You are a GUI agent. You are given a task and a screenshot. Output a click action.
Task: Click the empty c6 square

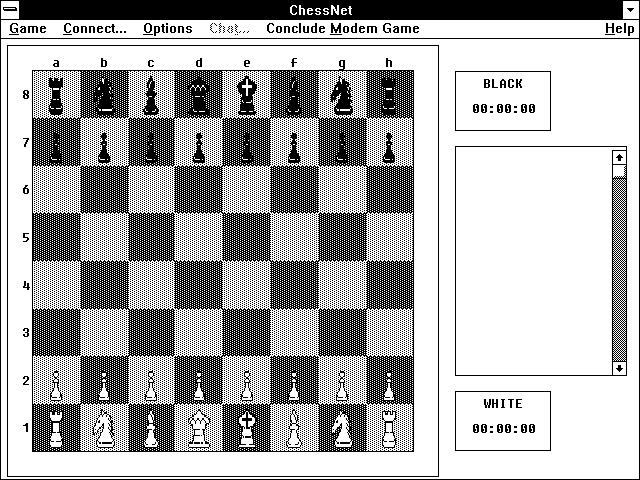click(x=151, y=190)
